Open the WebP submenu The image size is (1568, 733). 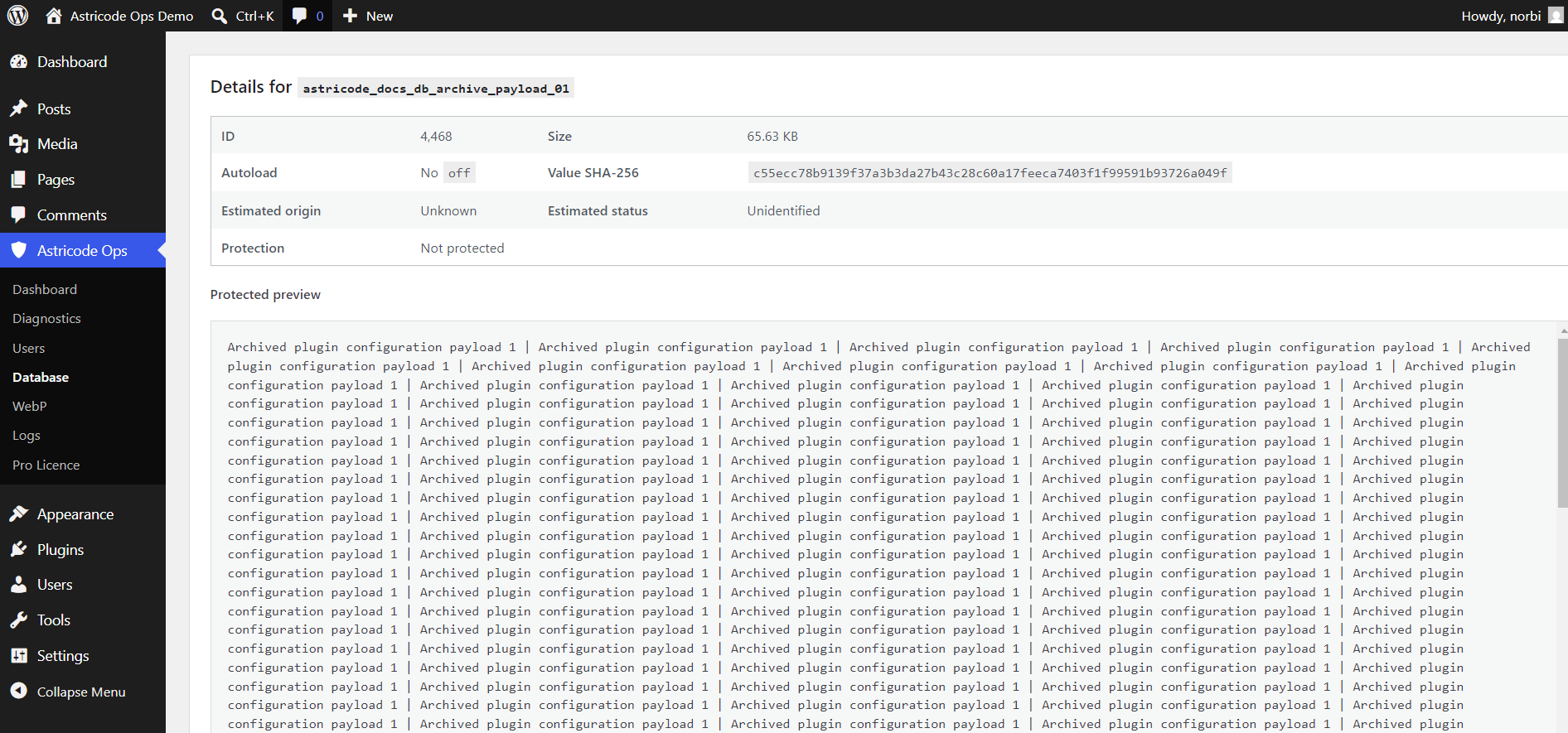[x=30, y=406]
